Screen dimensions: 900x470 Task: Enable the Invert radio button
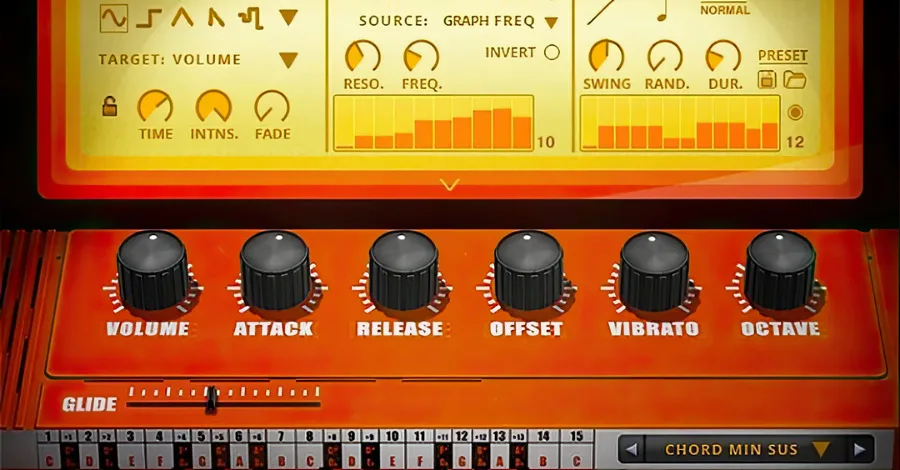coord(552,53)
